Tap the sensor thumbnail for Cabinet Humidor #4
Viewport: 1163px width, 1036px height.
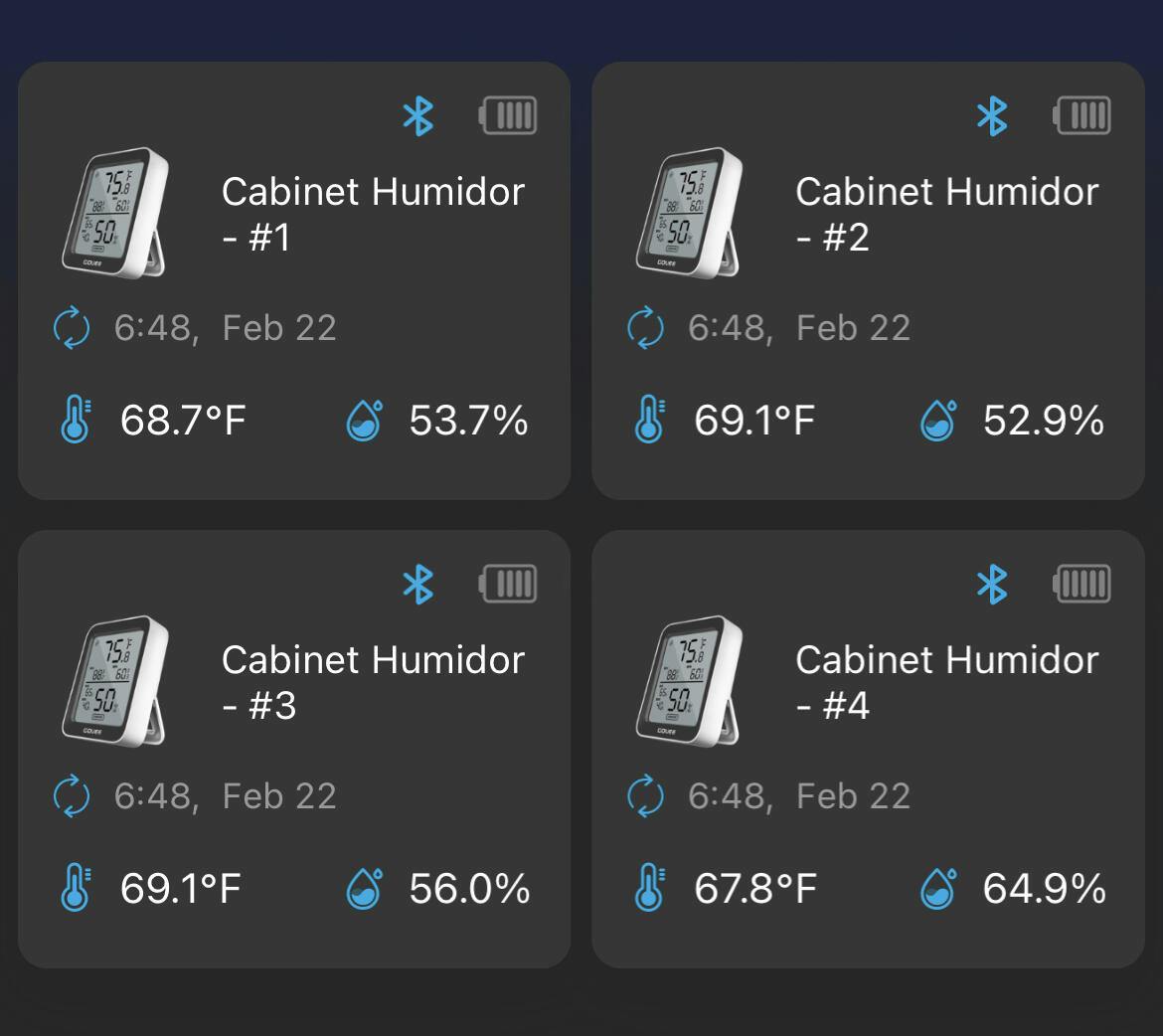[689, 681]
